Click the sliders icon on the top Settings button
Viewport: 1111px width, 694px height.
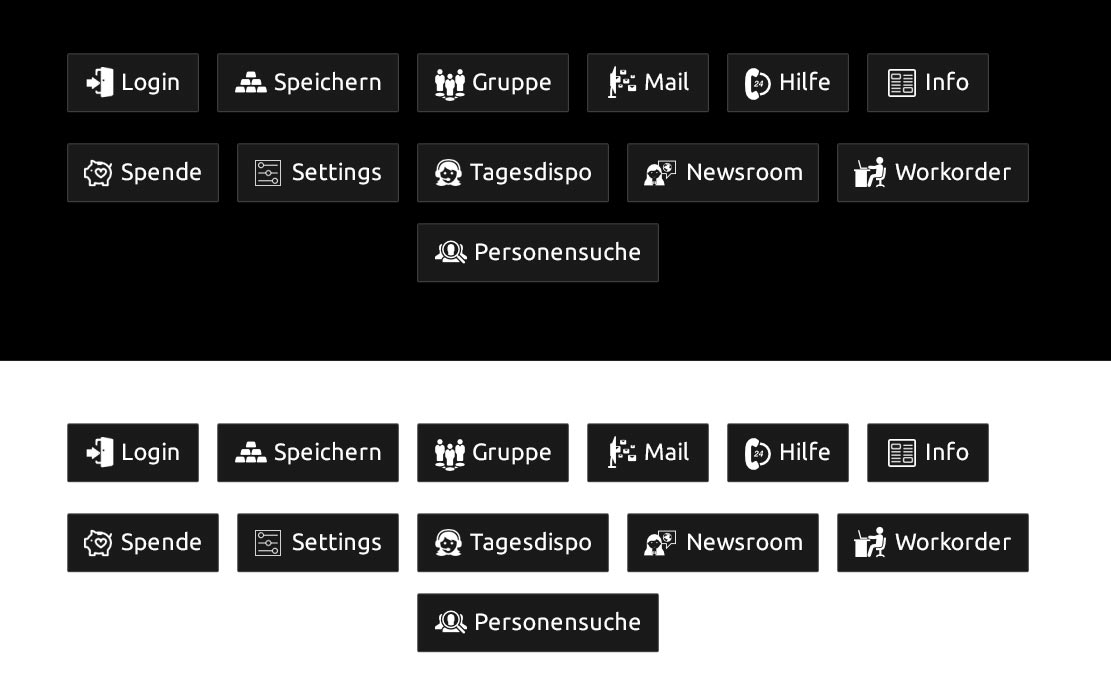pyautogui.click(x=268, y=173)
